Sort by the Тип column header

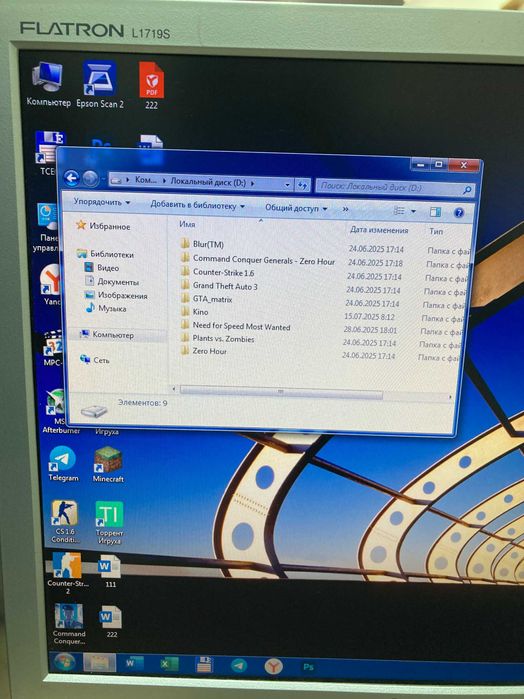[x=436, y=231]
